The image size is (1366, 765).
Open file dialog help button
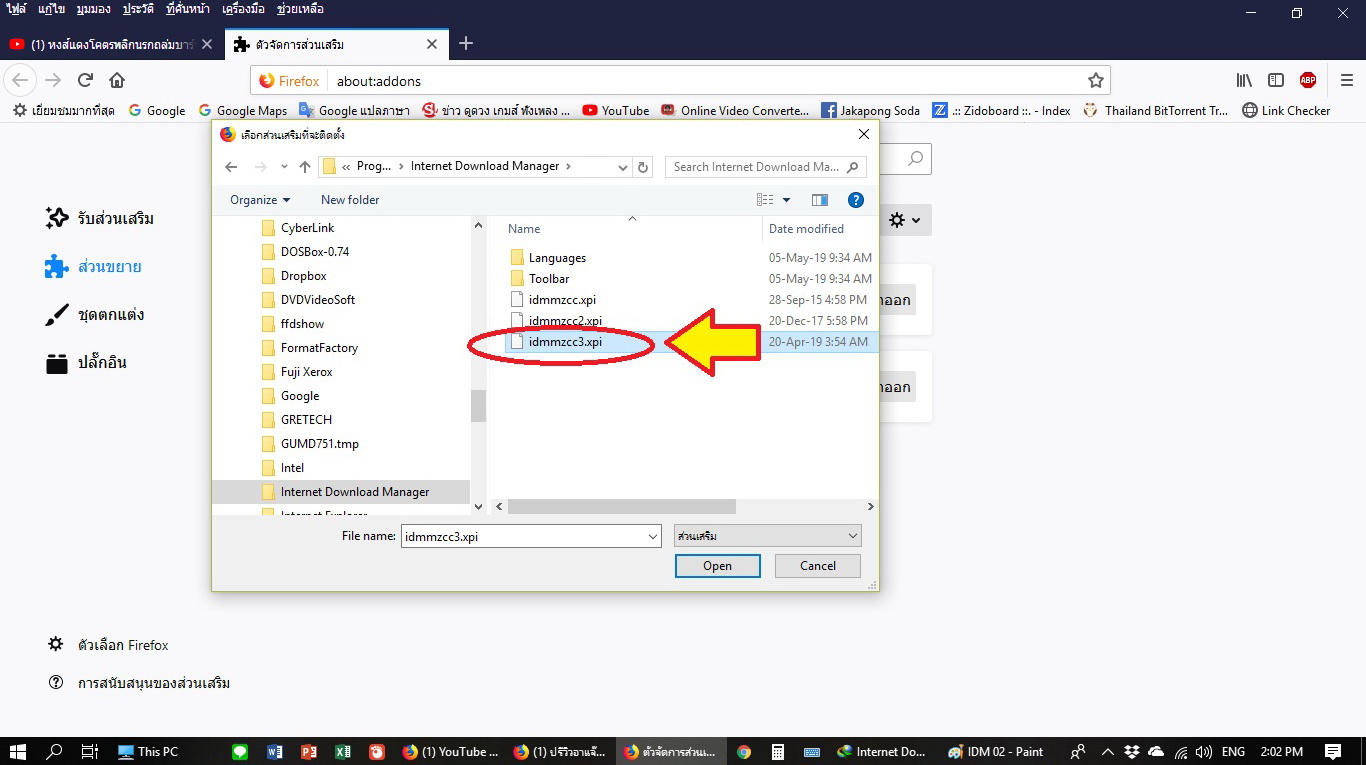click(856, 200)
